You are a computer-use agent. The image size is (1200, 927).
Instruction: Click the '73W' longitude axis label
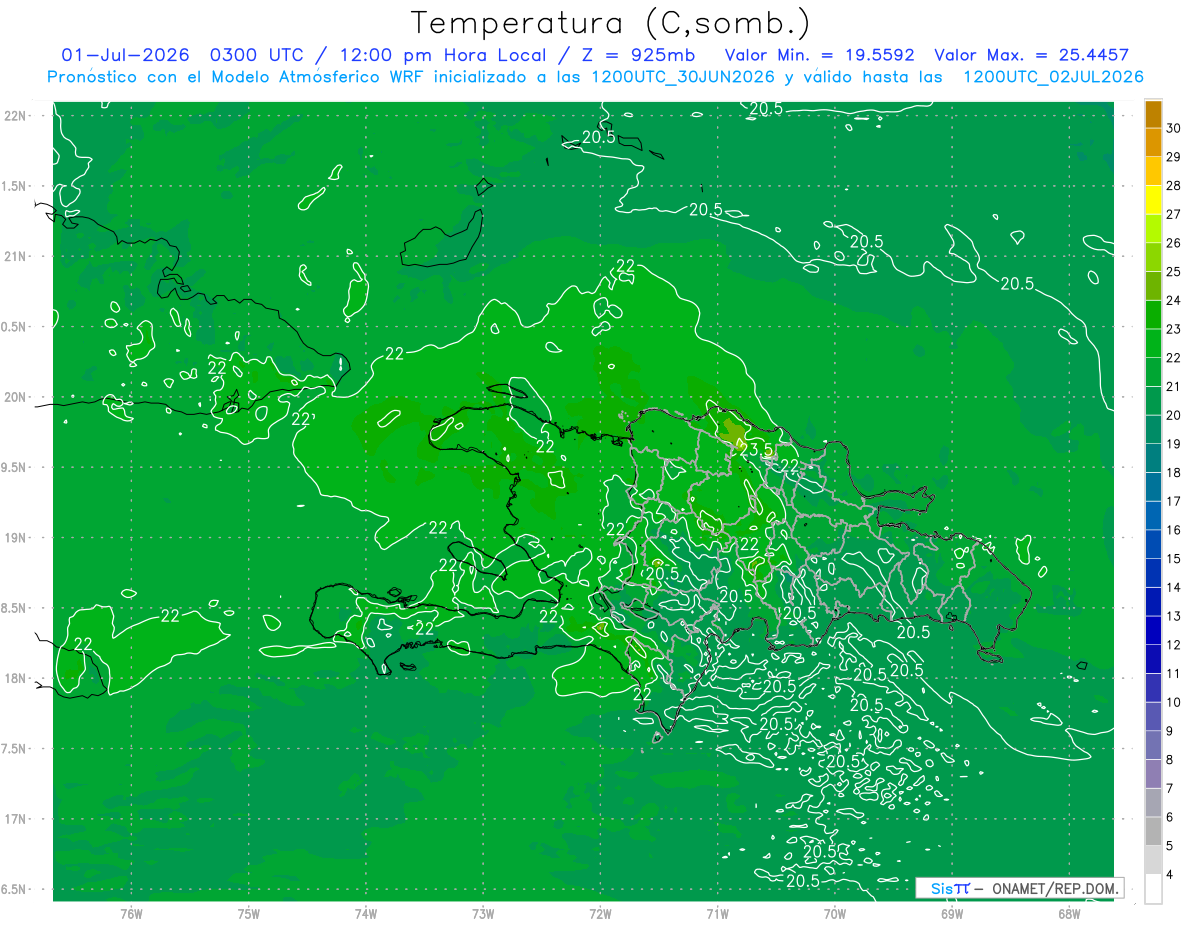tap(483, 913)
